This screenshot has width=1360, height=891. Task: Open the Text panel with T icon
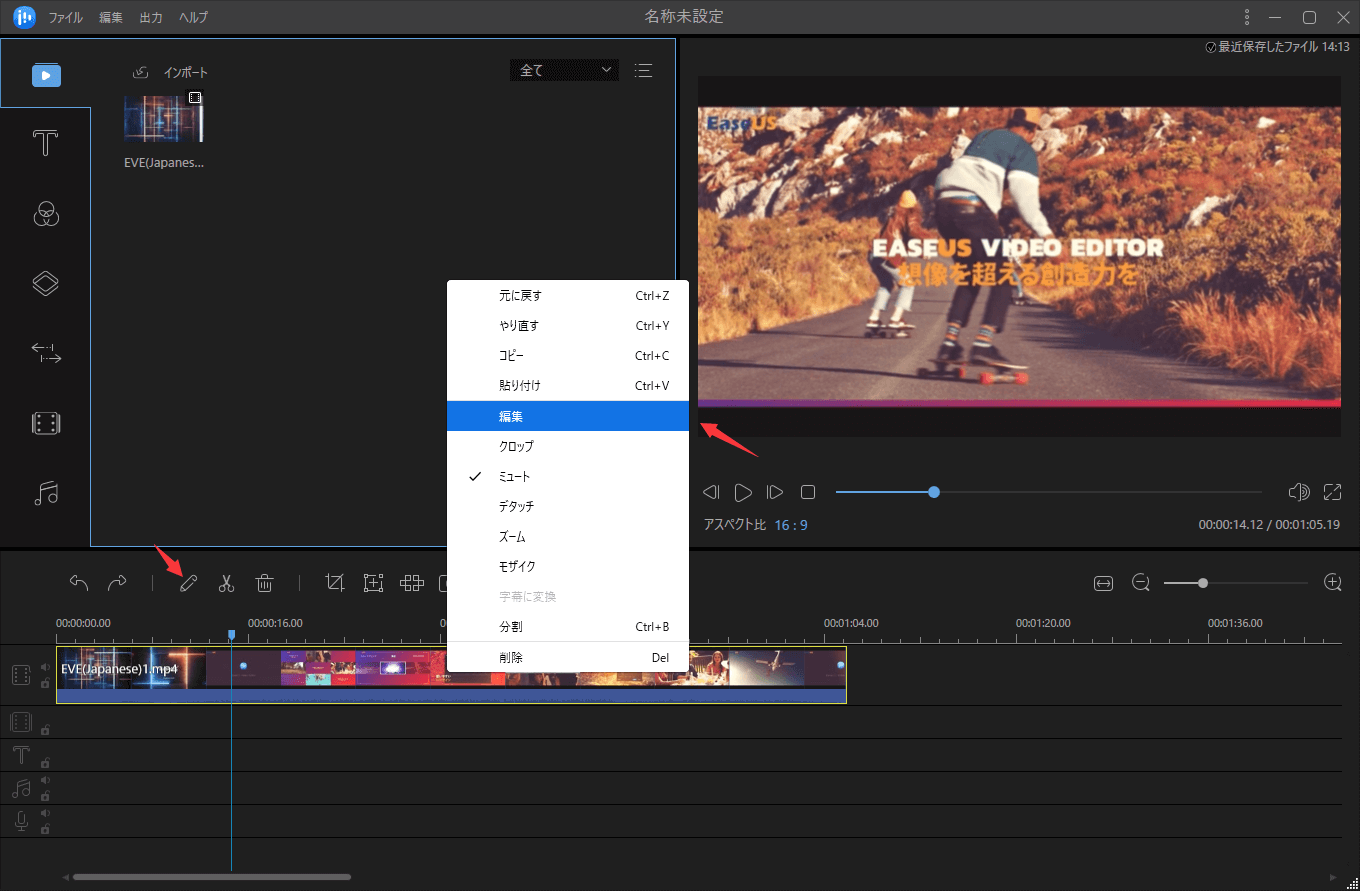[x=46, y=143]
